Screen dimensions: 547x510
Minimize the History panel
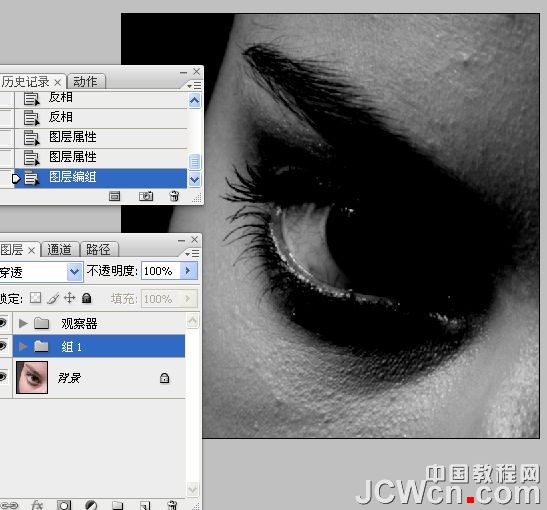(183, 73)
